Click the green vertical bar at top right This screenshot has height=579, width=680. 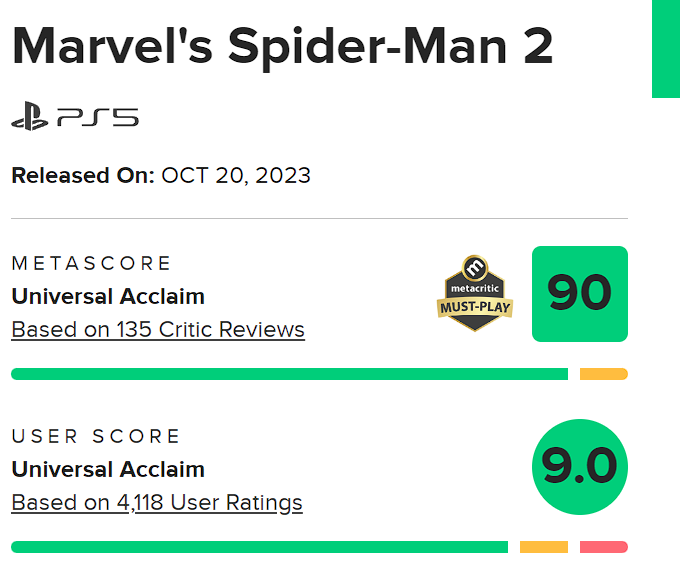[666, 48]
